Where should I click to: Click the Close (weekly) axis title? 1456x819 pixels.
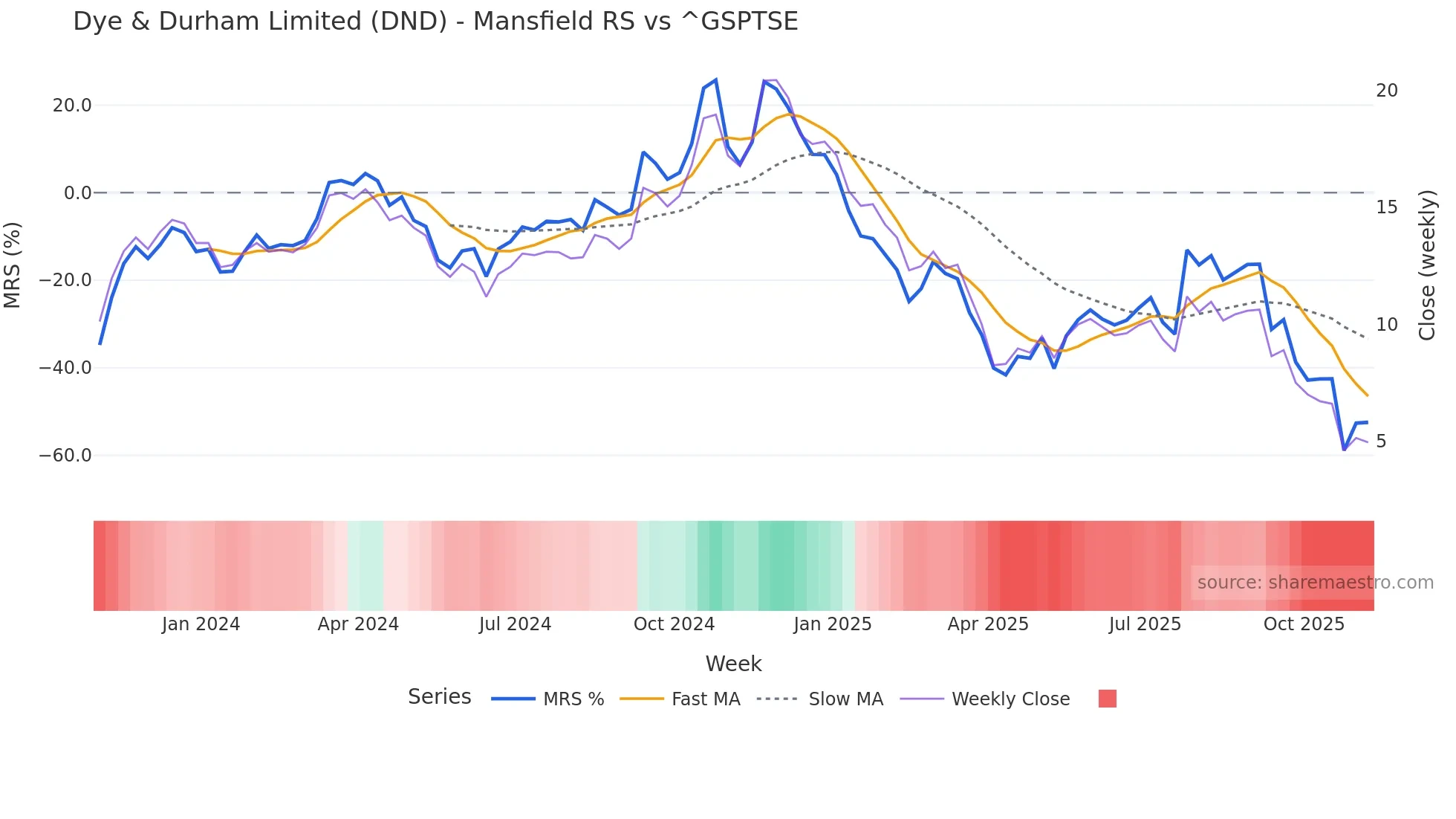[1427, 265]
